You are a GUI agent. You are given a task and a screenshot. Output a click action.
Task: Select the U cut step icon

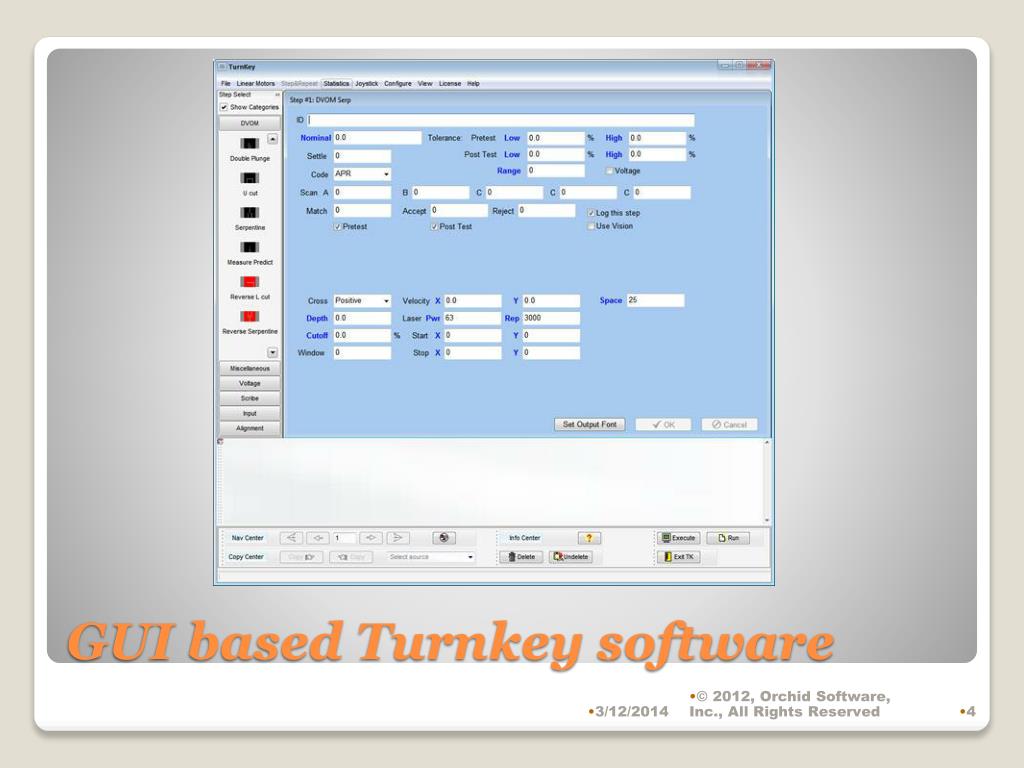pyautogui.click(x=249, y=178)
